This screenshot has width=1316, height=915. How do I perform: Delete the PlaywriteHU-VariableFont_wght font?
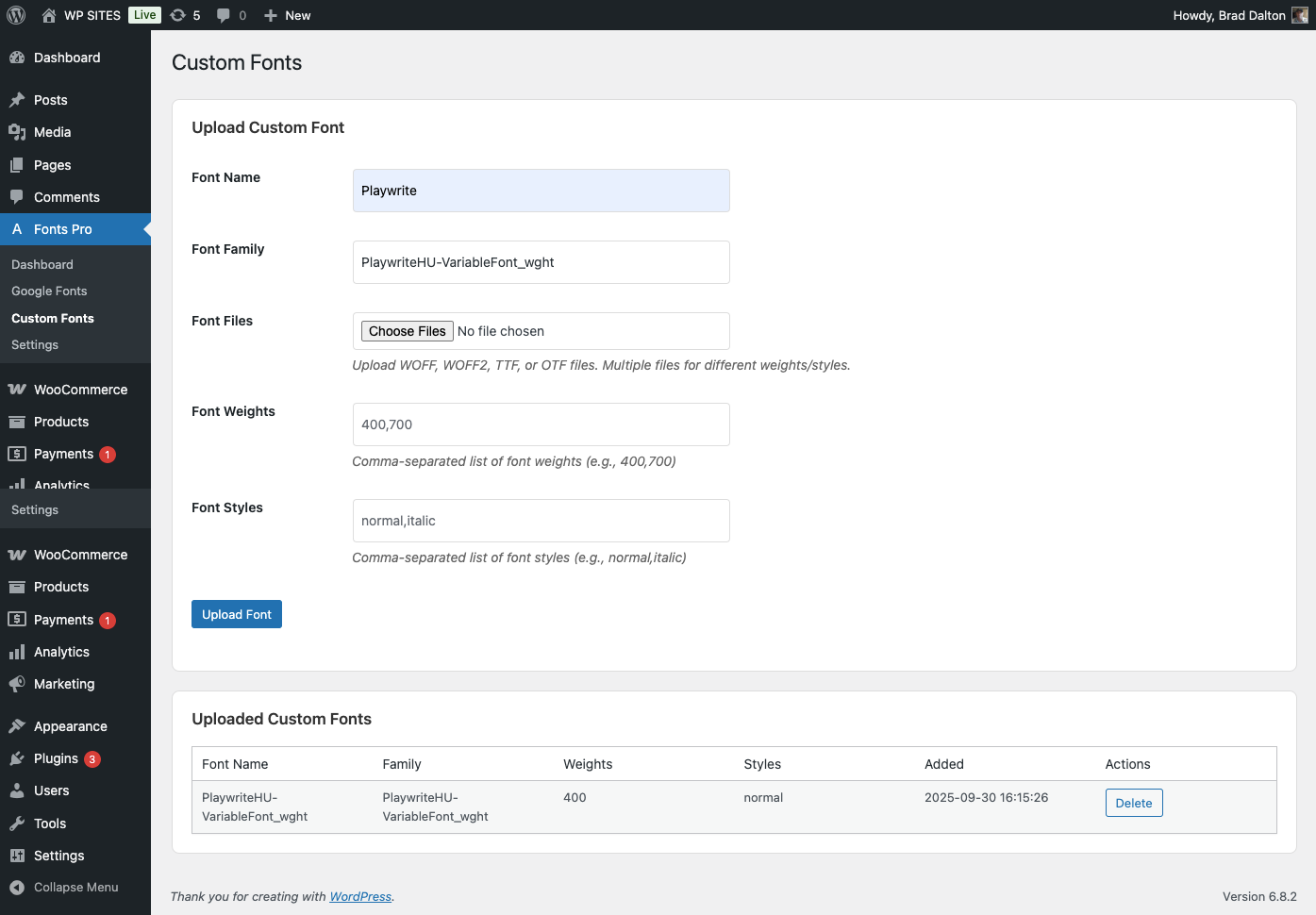1133,803
